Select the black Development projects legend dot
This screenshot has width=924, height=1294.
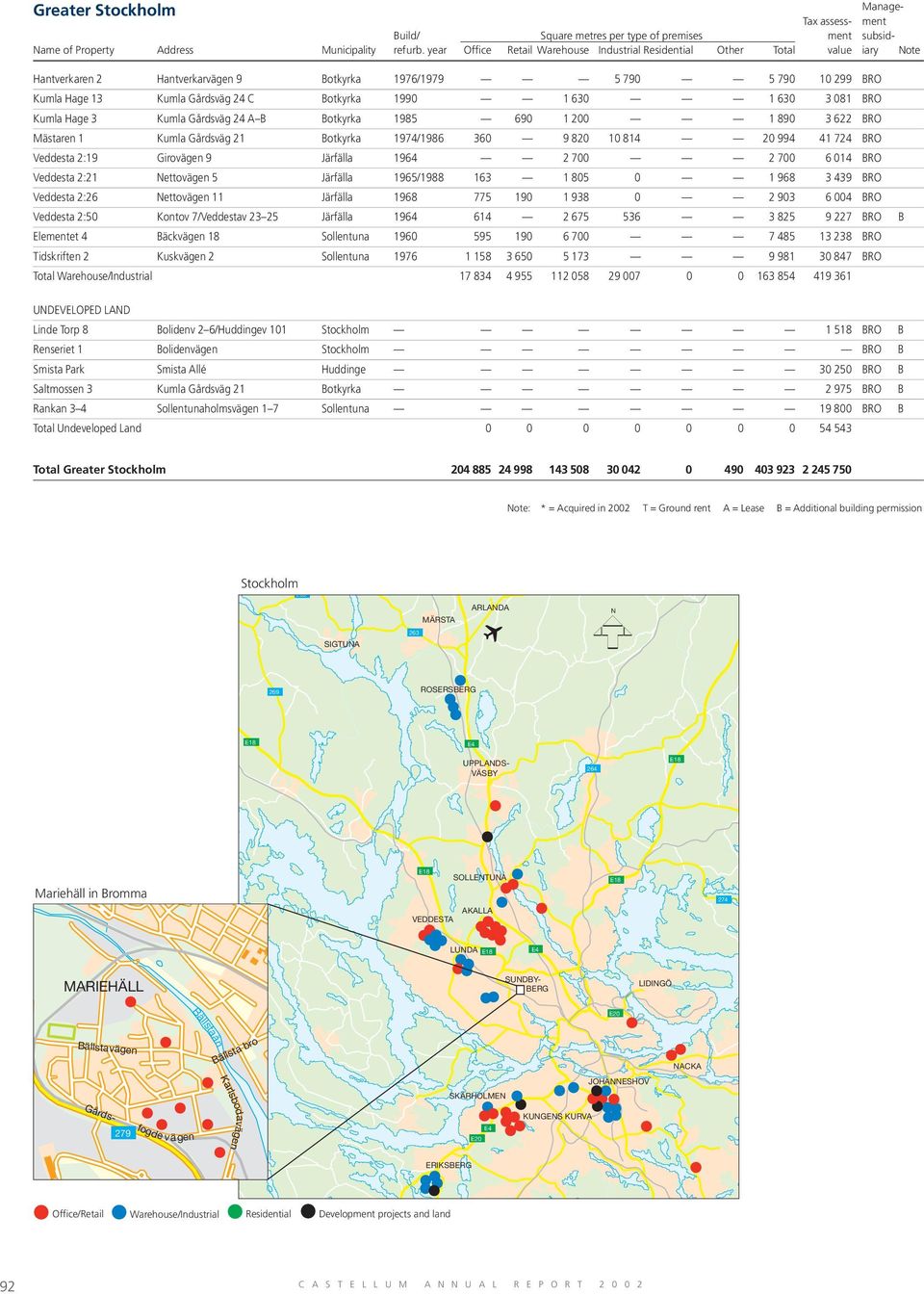(x=308, y=1212)
